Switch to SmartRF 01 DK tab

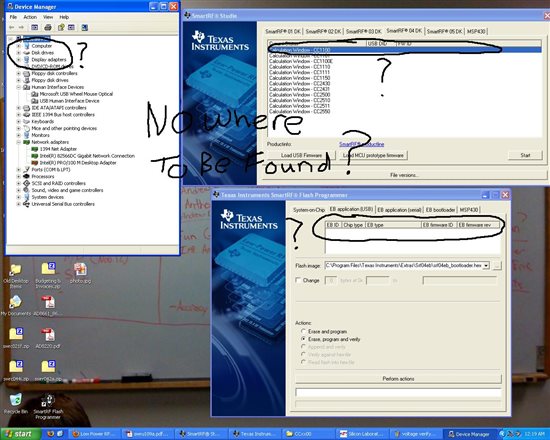click(283, 31)
